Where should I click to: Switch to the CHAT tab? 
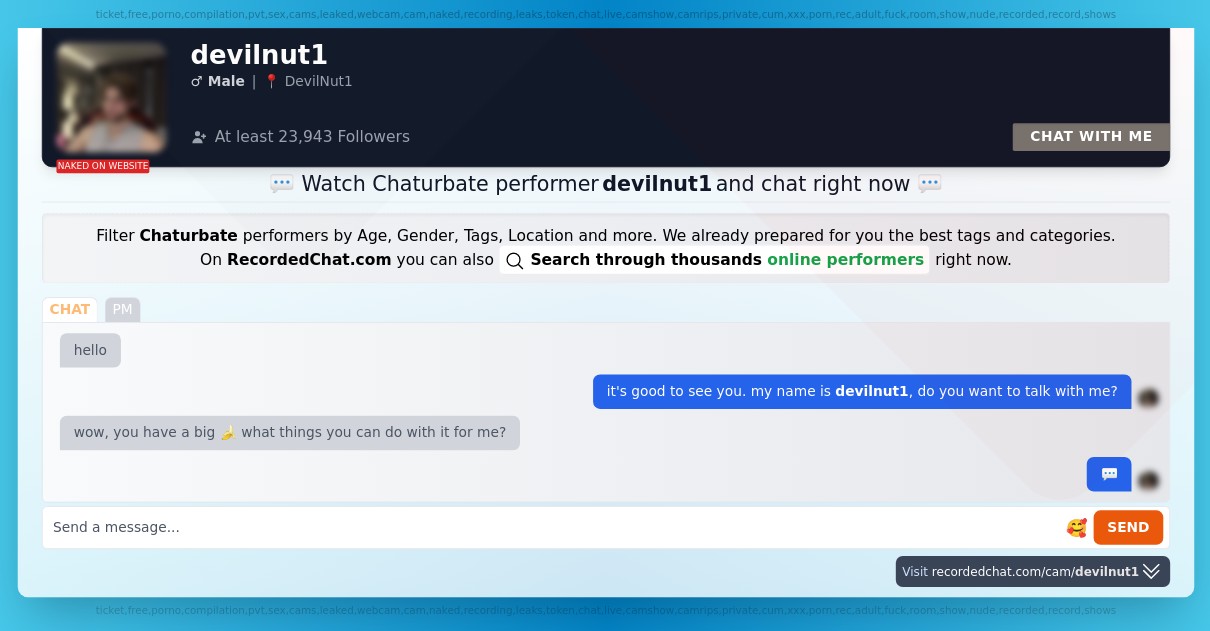[x=70, y=310]
